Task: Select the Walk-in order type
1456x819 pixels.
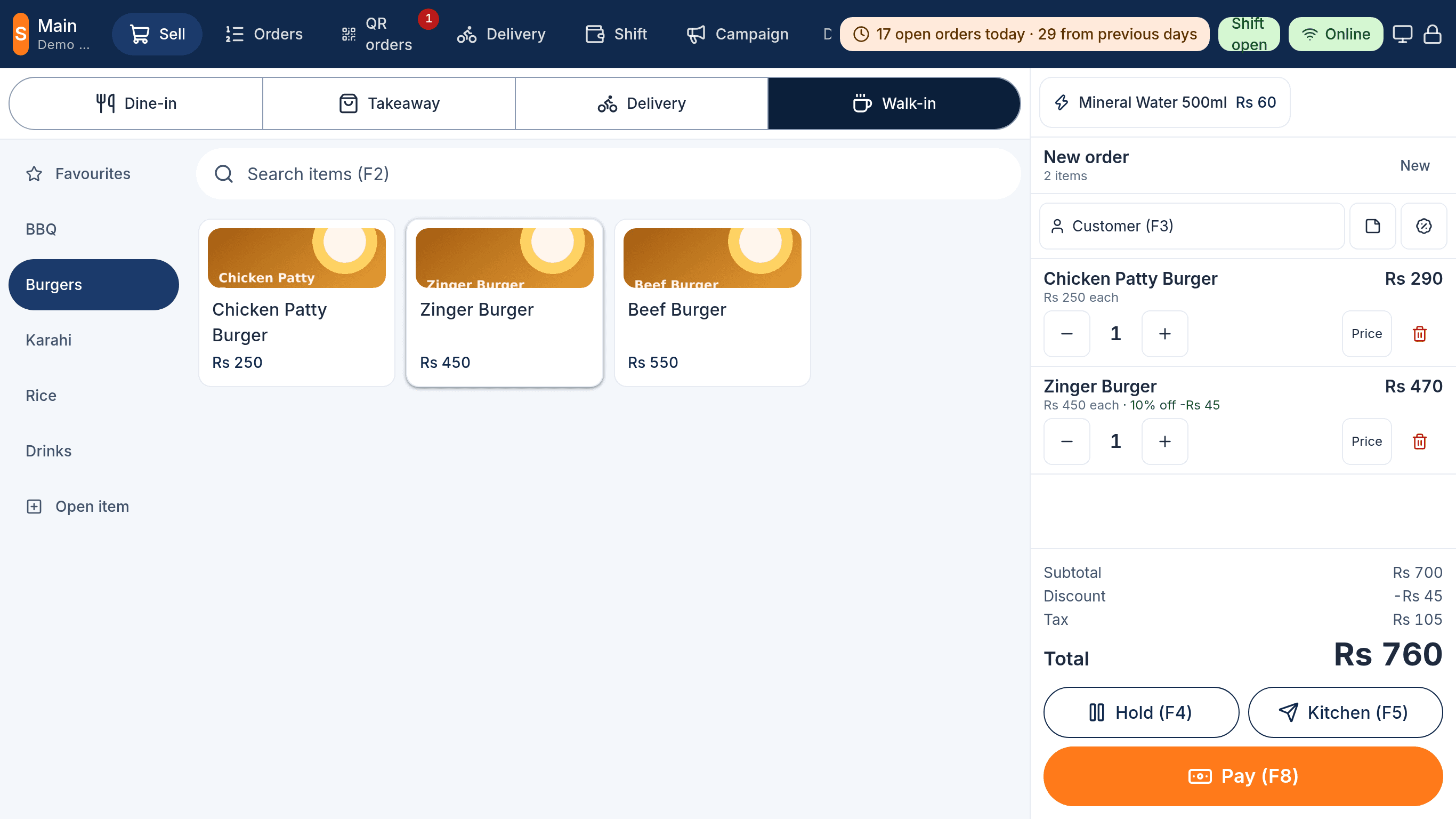Action: tap(894, 103)
